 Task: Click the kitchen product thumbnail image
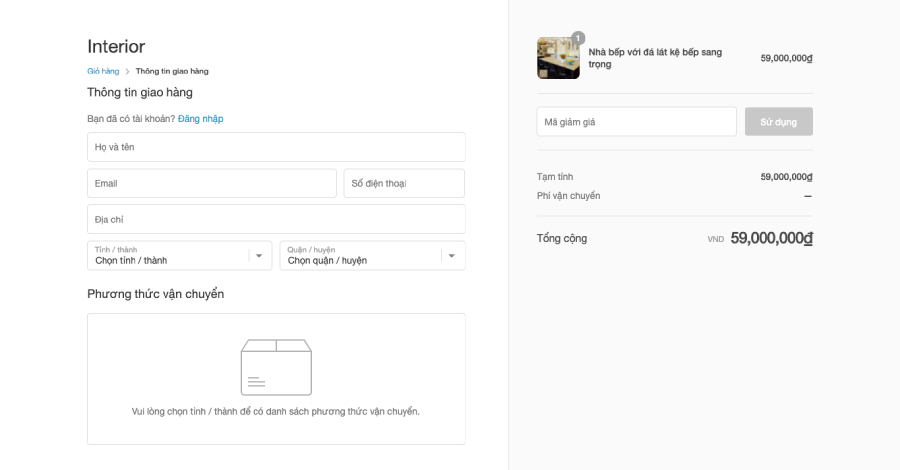pyautogui.click(x=558, y=58)
